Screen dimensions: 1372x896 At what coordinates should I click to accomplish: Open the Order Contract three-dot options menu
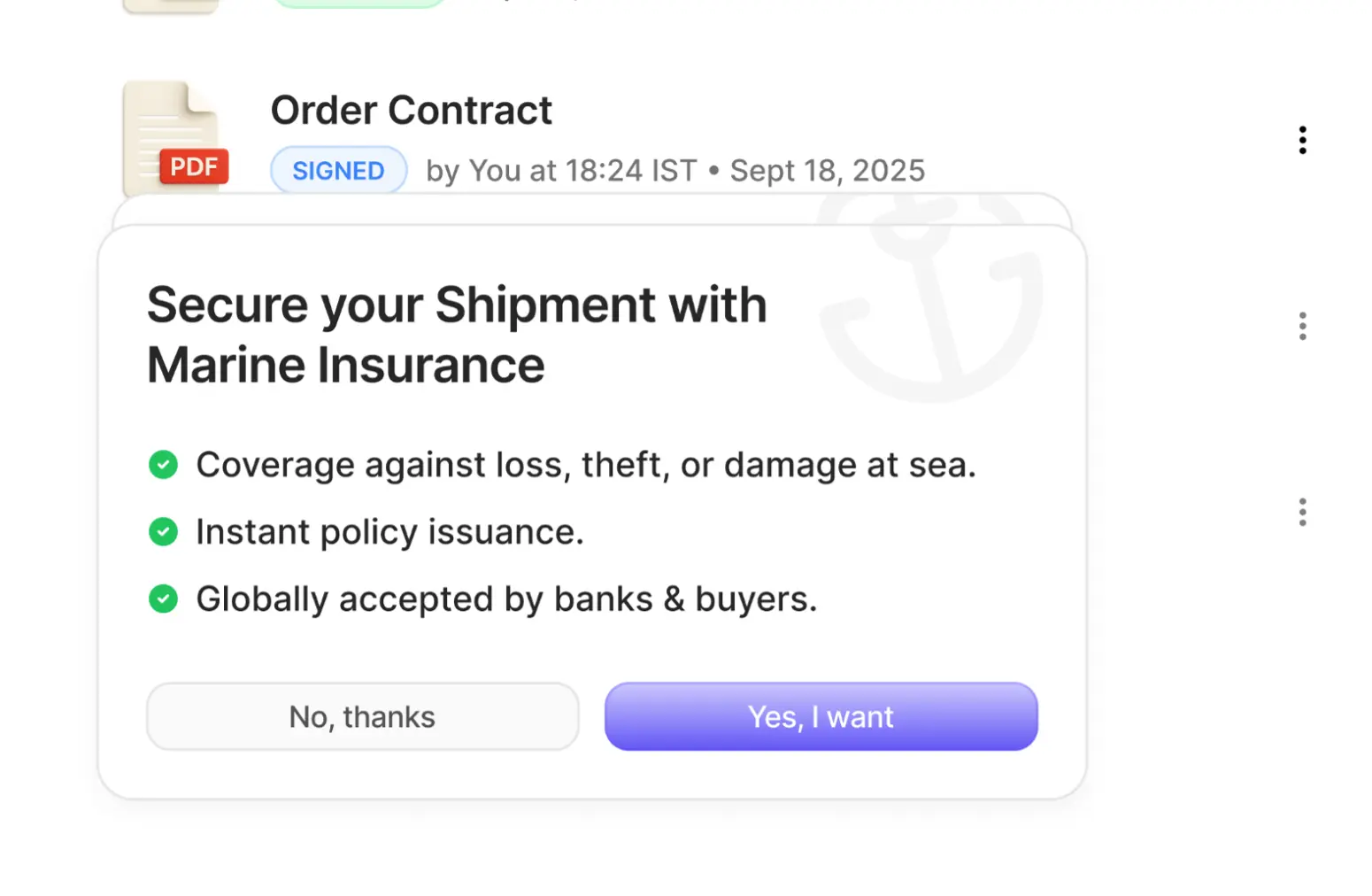coord(1302,140)
